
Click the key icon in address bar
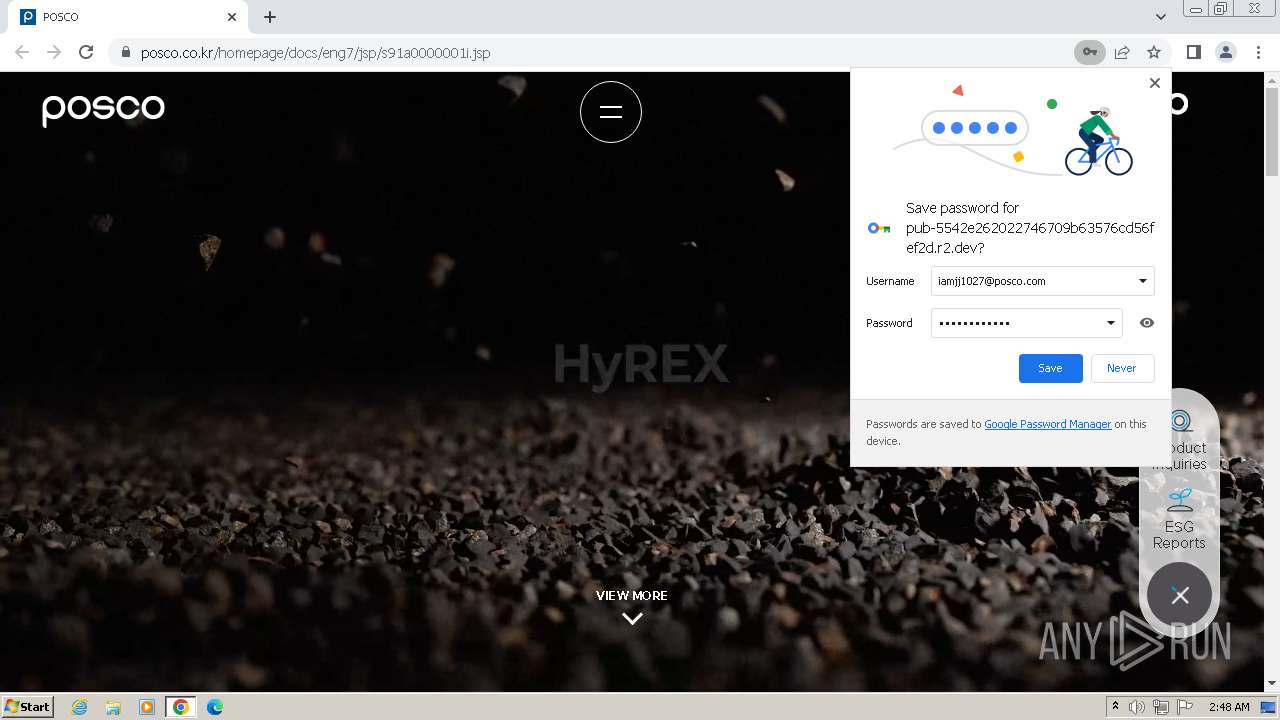tap(1089, 52)
